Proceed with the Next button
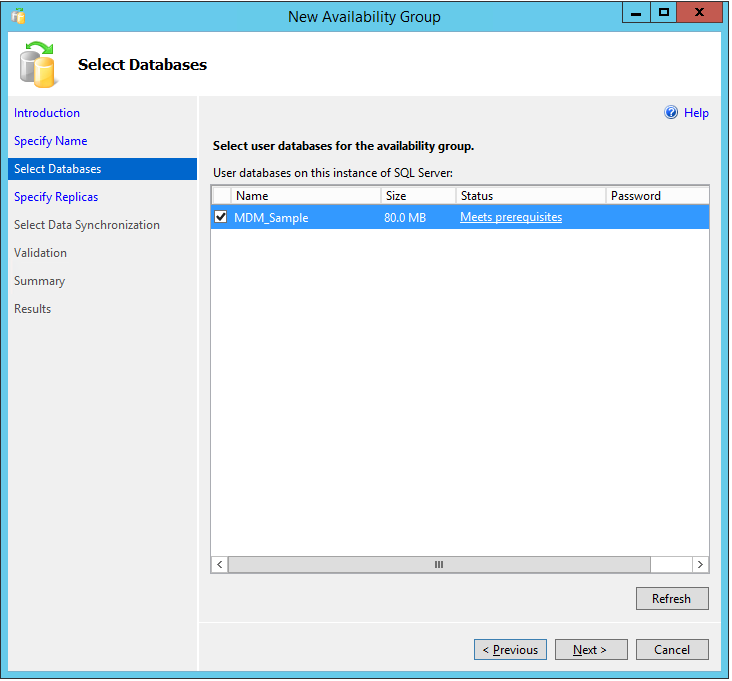The image size is (732, 681). click(x=591, y=649)
